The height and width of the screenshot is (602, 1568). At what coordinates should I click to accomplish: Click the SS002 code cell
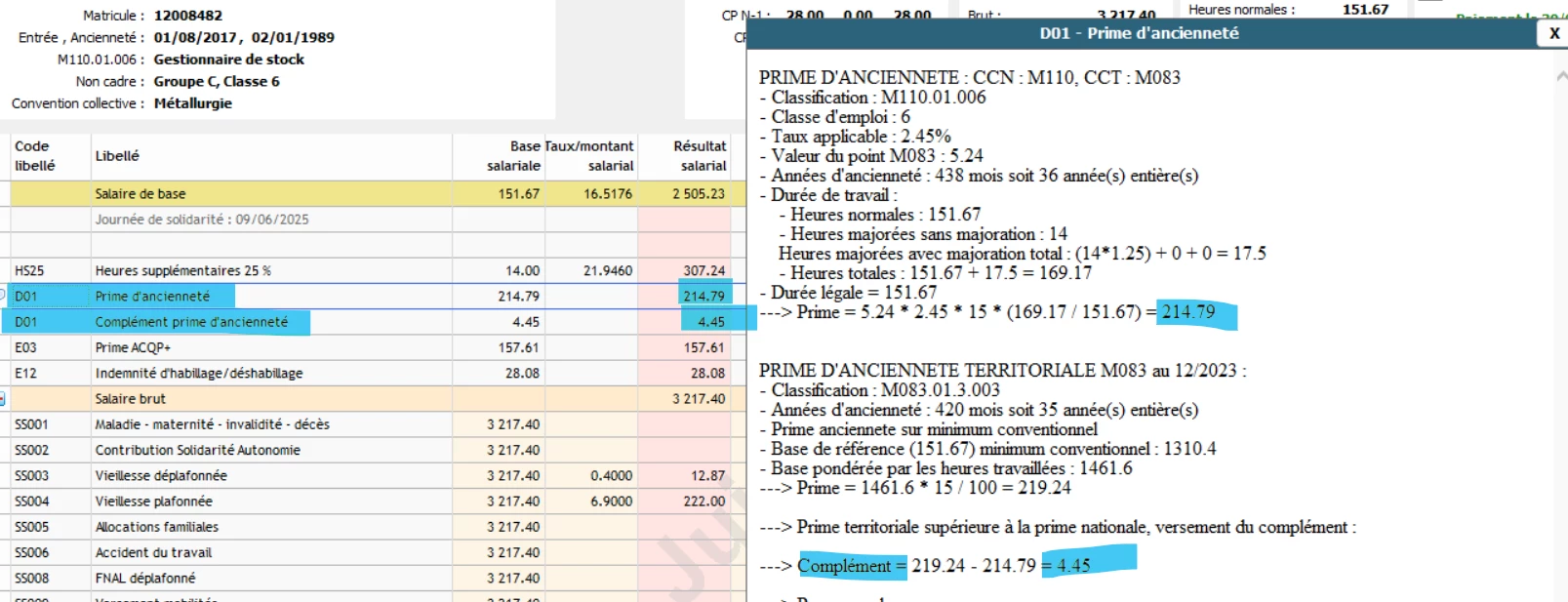(x=31, y=450)
